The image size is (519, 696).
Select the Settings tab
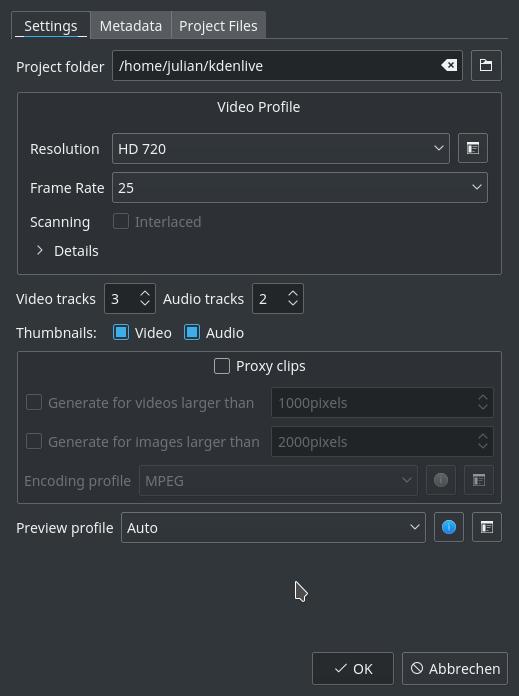(x=51, y=26)
